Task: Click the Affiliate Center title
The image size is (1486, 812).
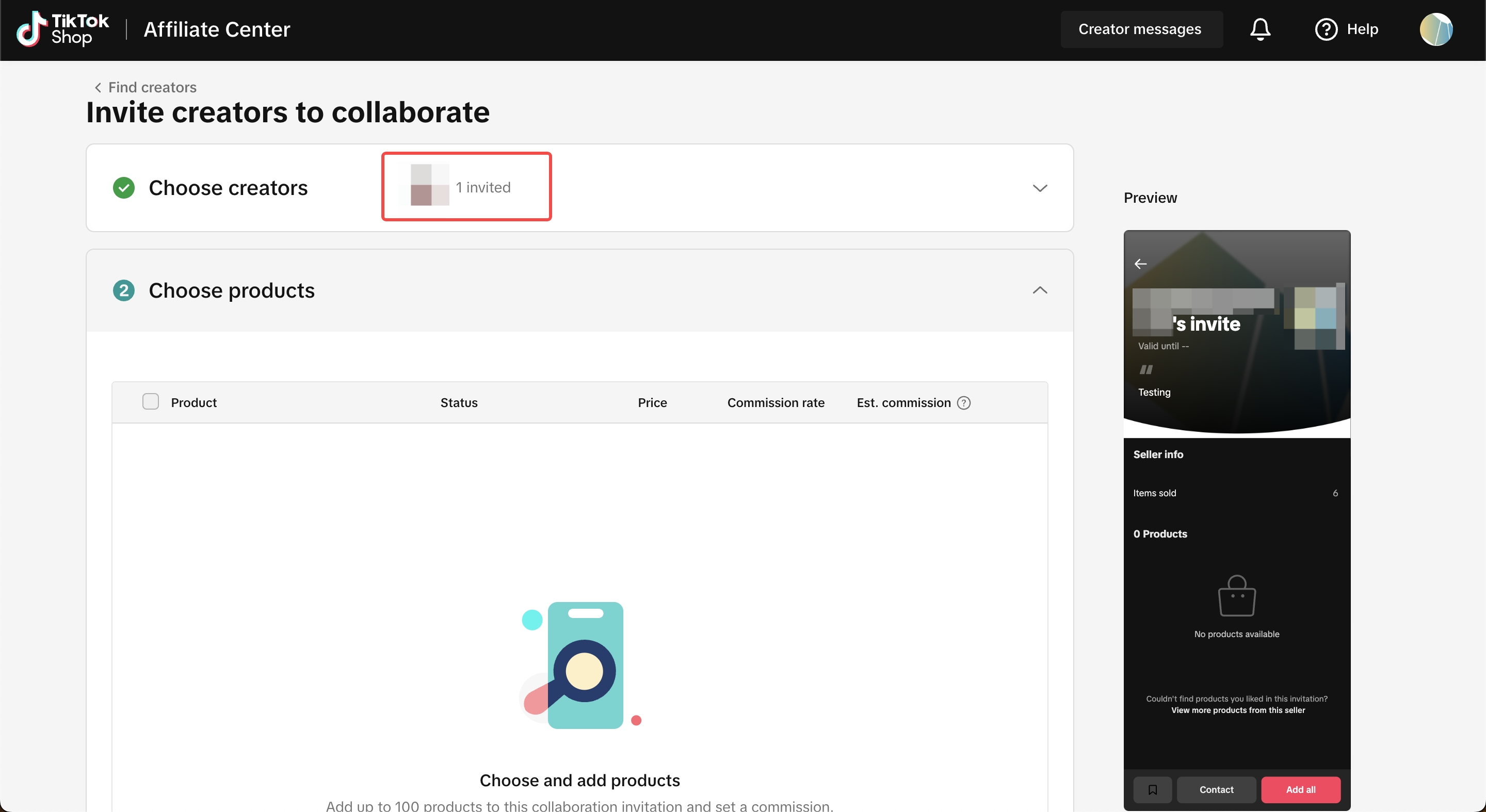Action: (x=217, y=29)
